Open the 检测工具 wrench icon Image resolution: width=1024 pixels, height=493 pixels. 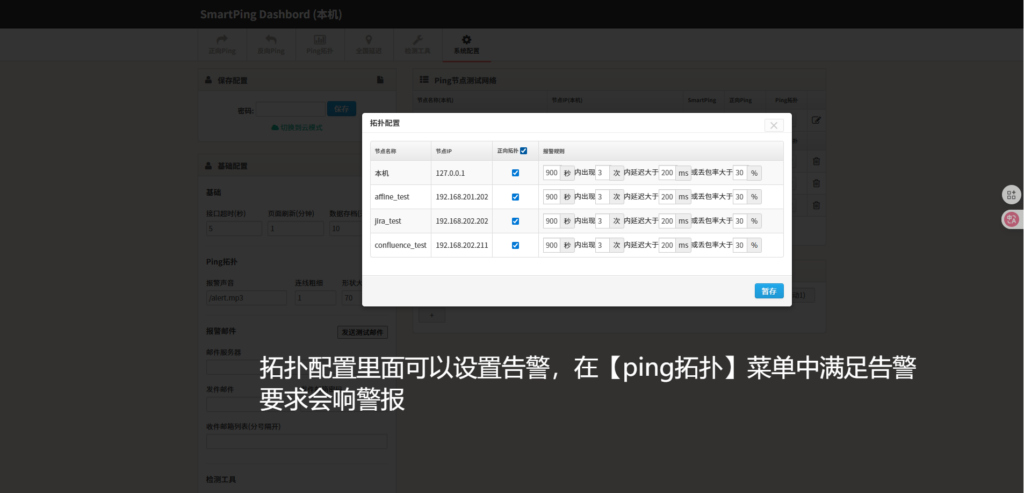pos(417,39)
